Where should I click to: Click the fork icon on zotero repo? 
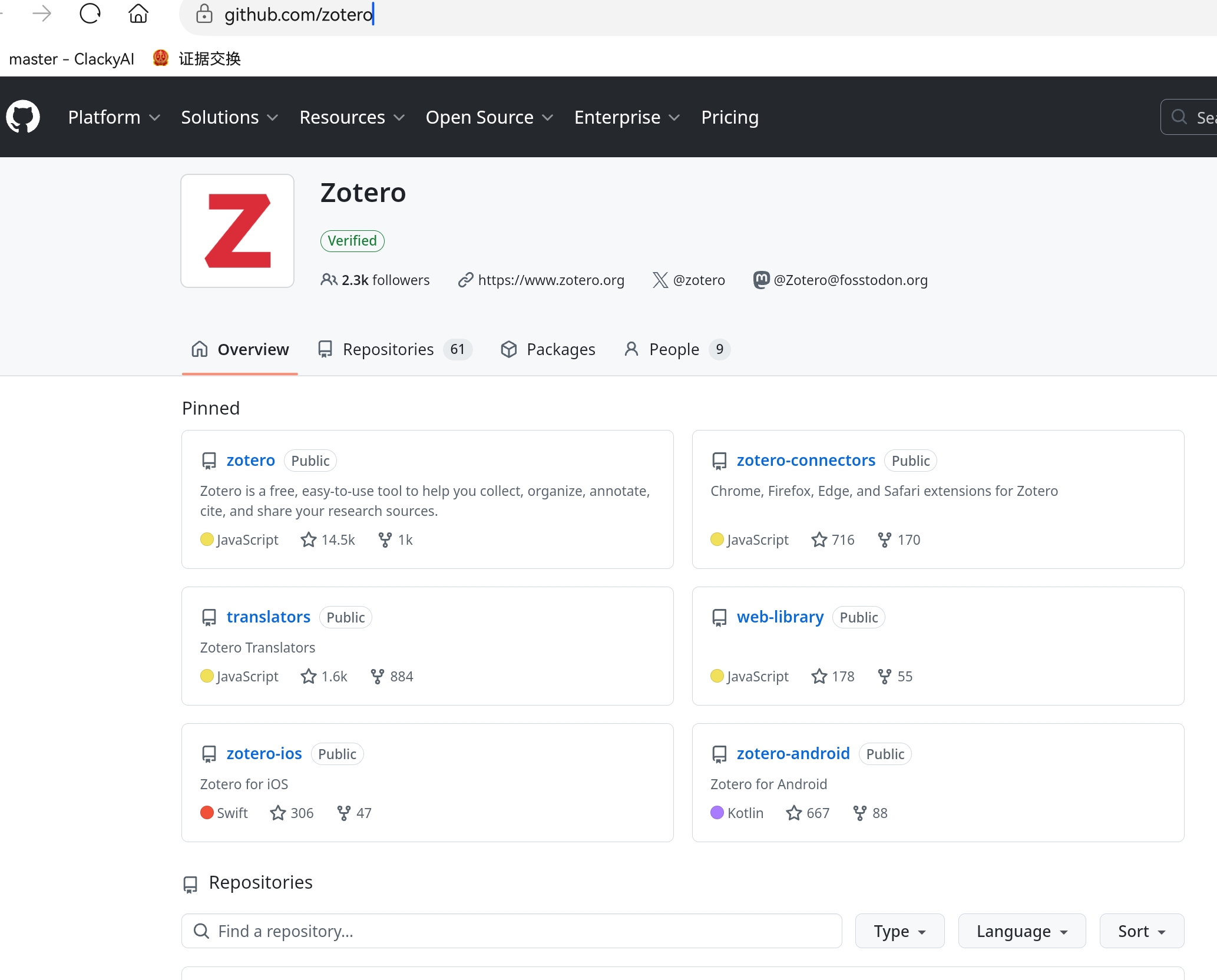[x=385, y=540]
